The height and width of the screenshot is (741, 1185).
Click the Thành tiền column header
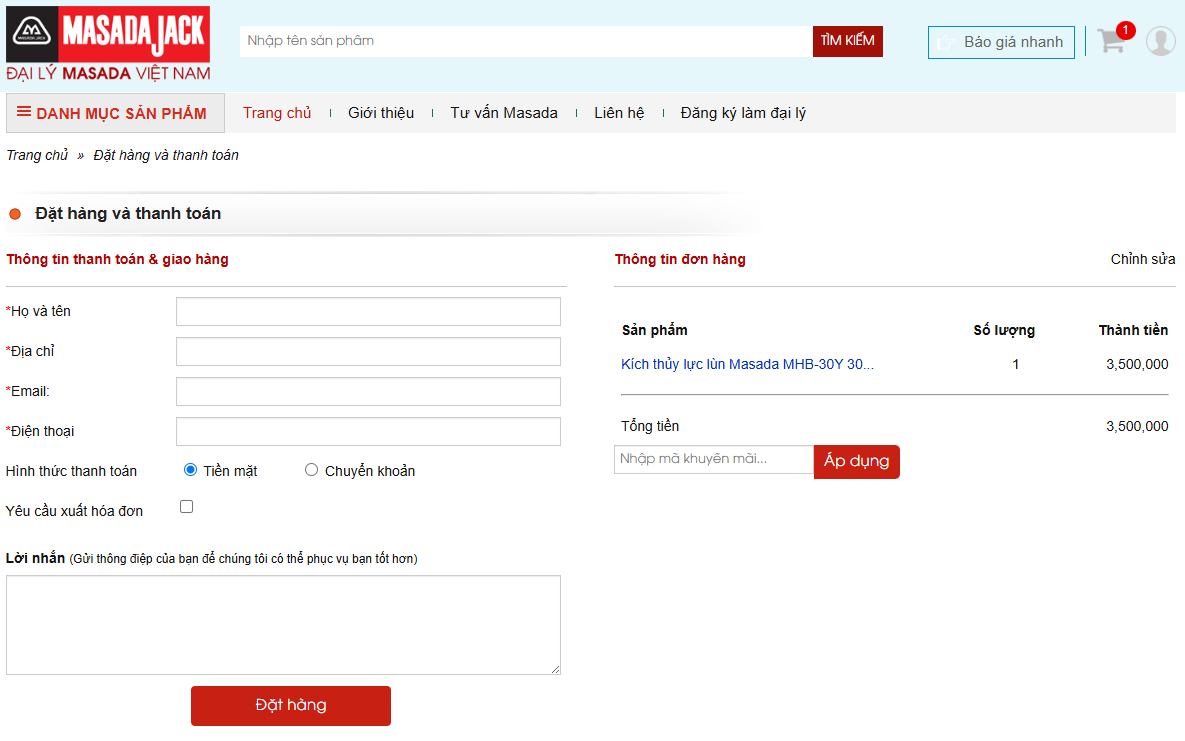pyautogui.click(x=1133, y=330)
